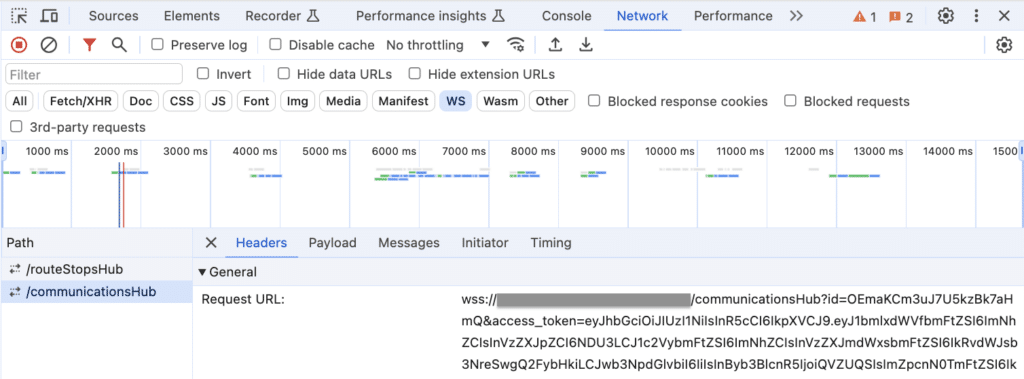Open the No throttling dropdown
The height and width of the screenshot is (379, 1024).
pyautogui.click(x=438, y=44)
